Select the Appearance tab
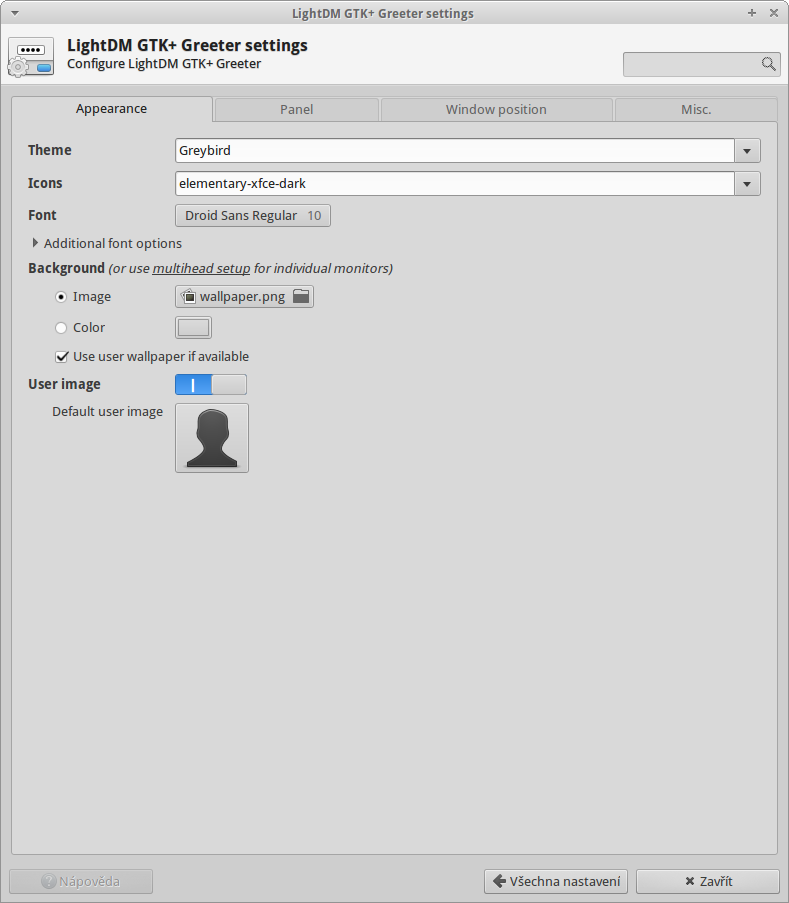Screen dimensions: 789x903 click(x=112, y=109)
